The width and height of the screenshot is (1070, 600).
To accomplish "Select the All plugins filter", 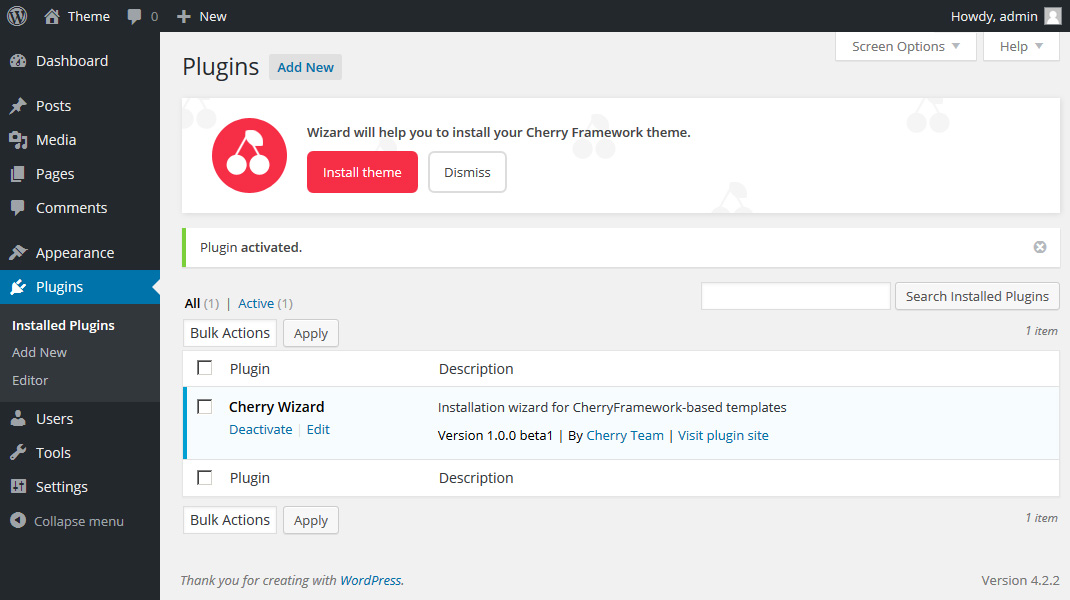I will click(x=192, y=304).
